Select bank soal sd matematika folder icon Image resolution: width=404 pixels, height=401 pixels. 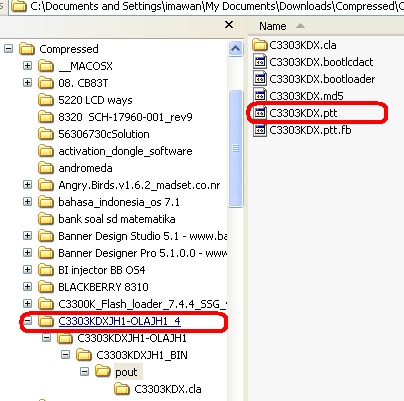pos(46,219)
